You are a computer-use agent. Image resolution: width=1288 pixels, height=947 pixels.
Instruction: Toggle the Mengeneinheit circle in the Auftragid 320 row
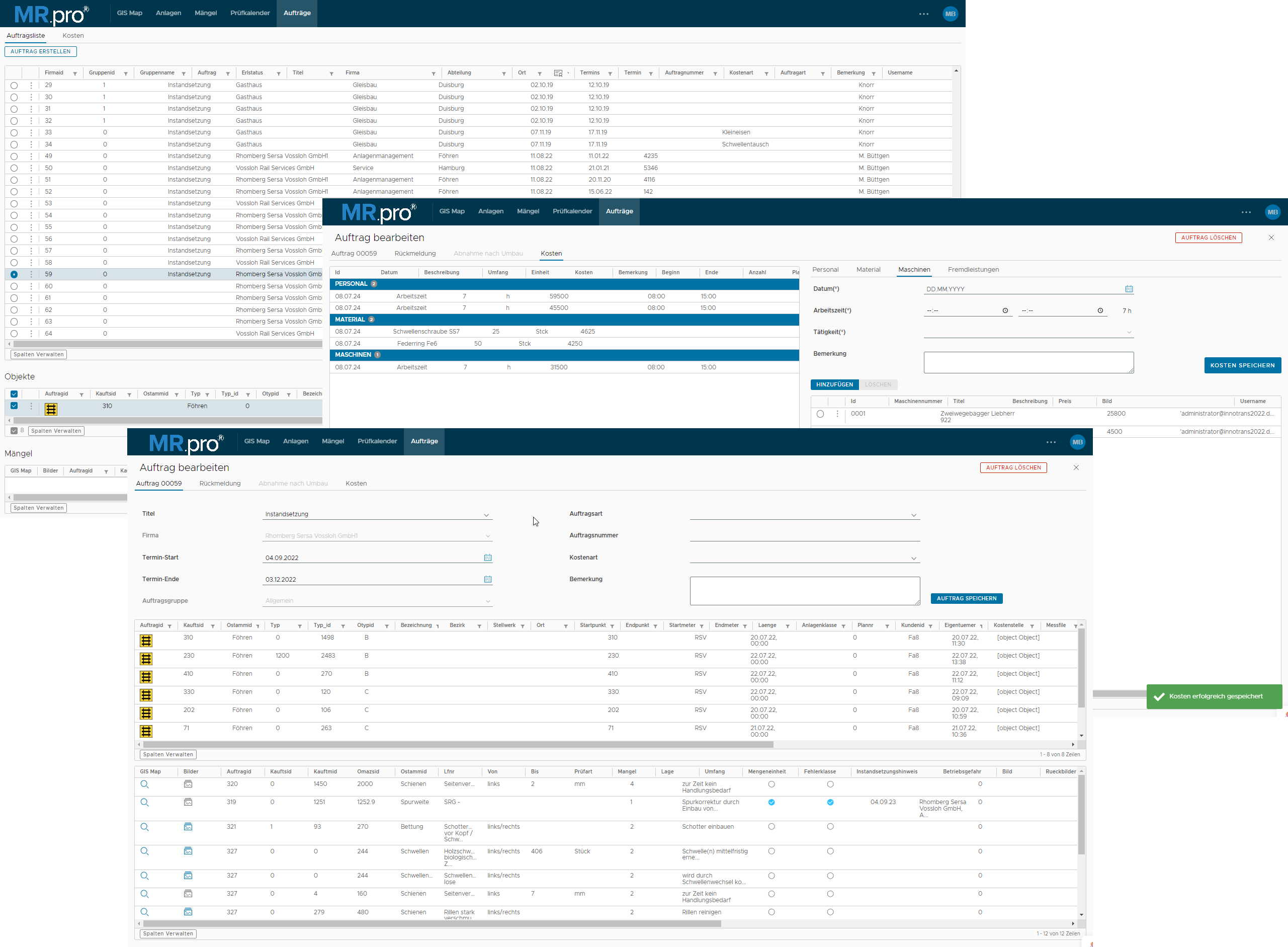pyautogui.click(x=771, y=784)
